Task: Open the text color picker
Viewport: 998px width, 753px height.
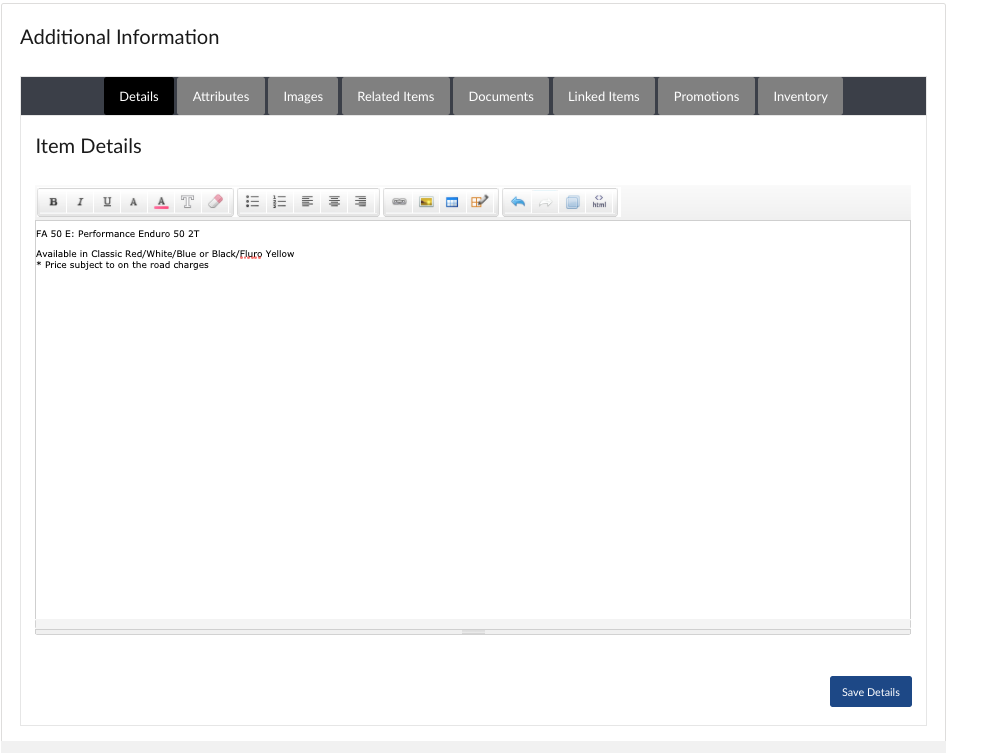Action: pos(160,201)
